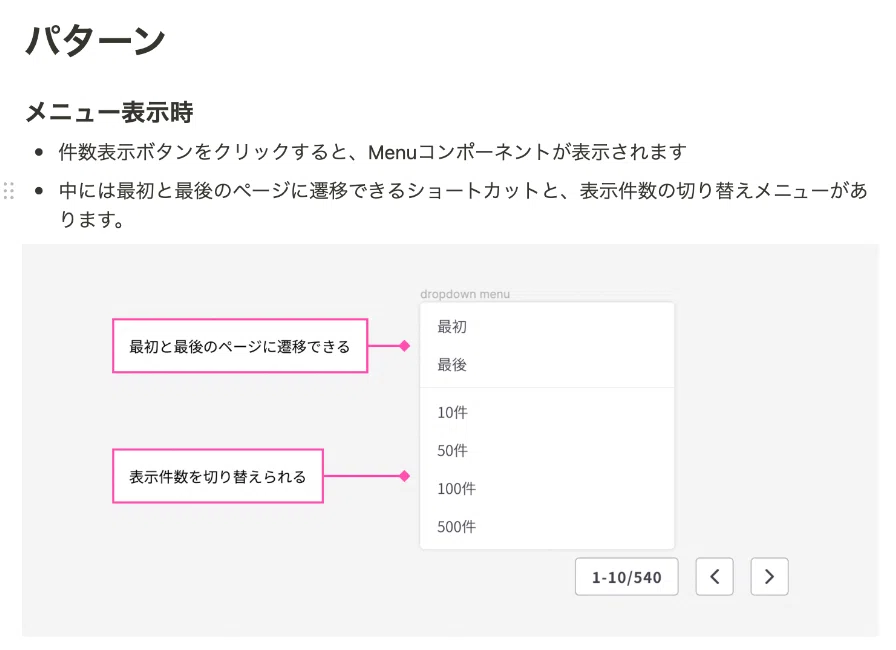Click the lower pink diamond connector marker

pyautogui.click(x=405, y=476)
